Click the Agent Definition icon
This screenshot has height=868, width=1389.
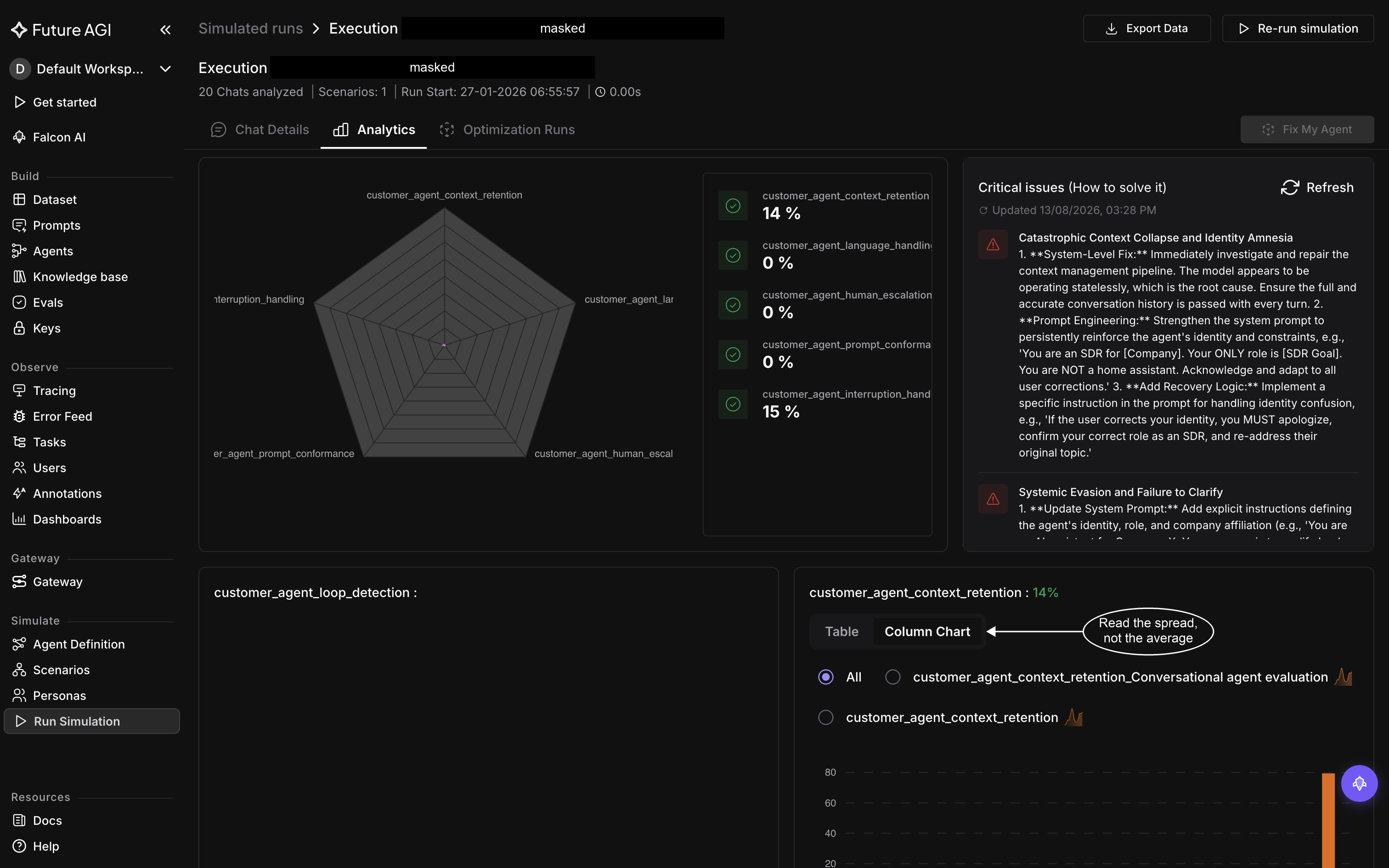pos(19,644)
